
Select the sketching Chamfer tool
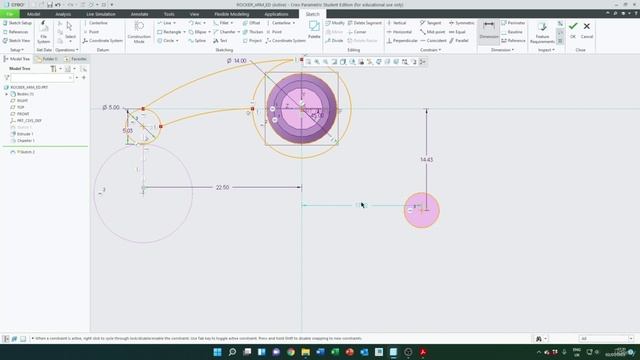tap(224, 32)
